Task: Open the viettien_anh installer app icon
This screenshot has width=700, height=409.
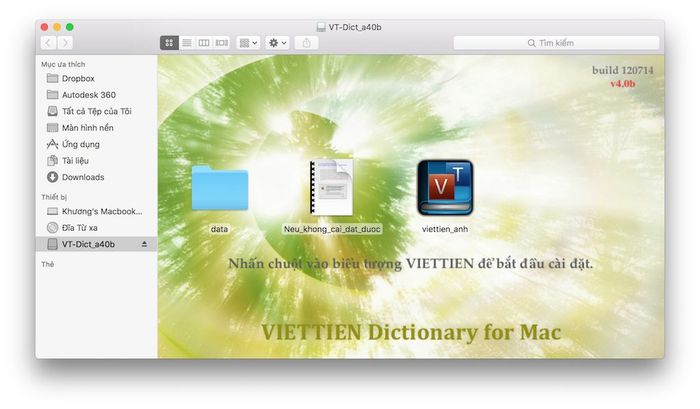Action: pyautogui.click(x=445, y=188)
